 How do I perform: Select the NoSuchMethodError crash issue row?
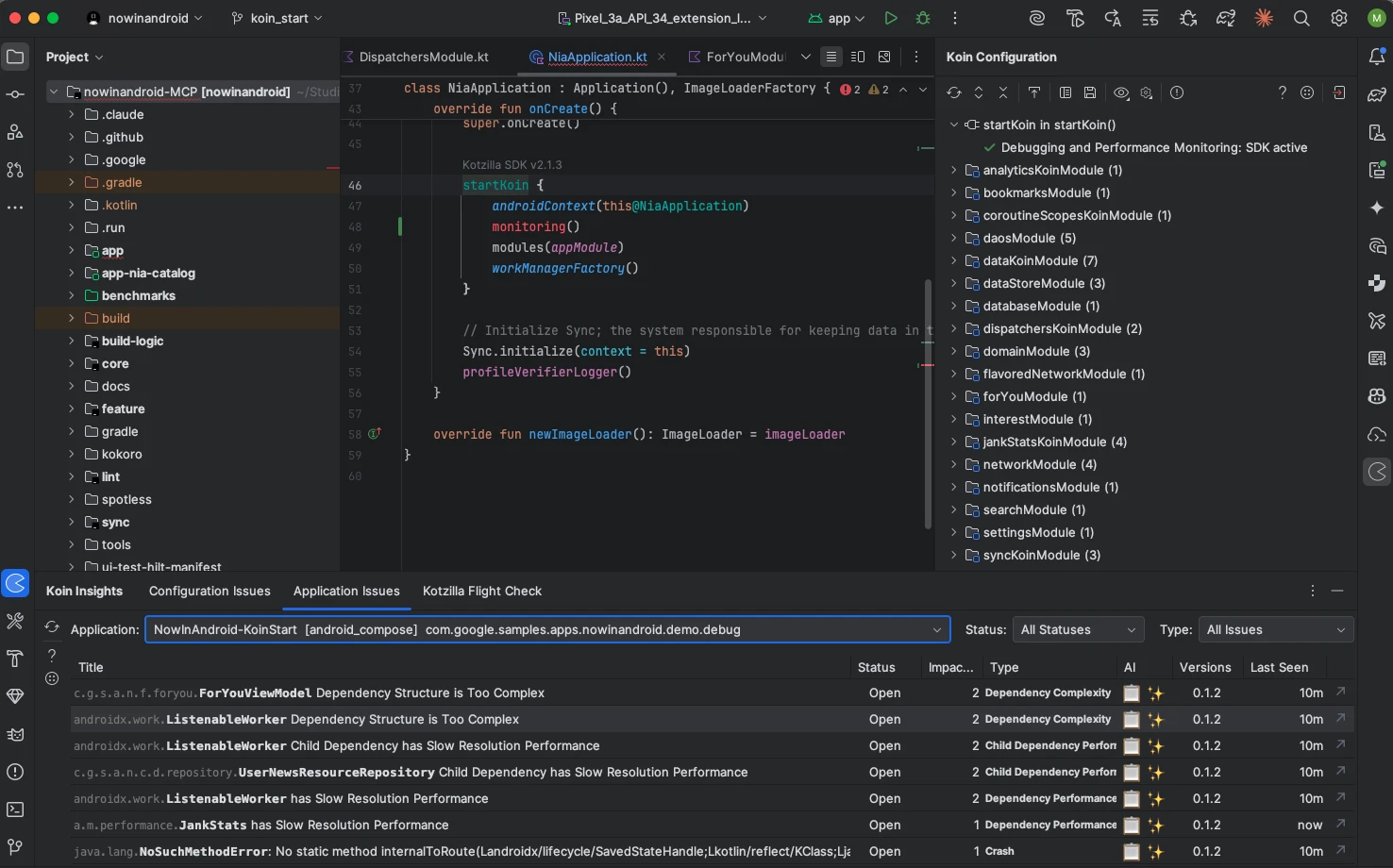[x=472, y=851]
